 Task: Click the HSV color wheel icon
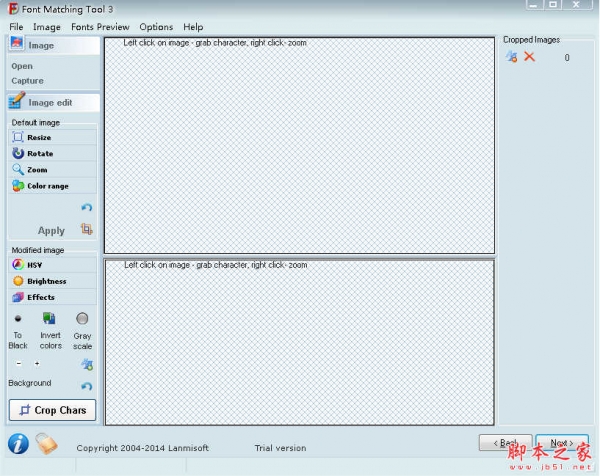point(18,264)
